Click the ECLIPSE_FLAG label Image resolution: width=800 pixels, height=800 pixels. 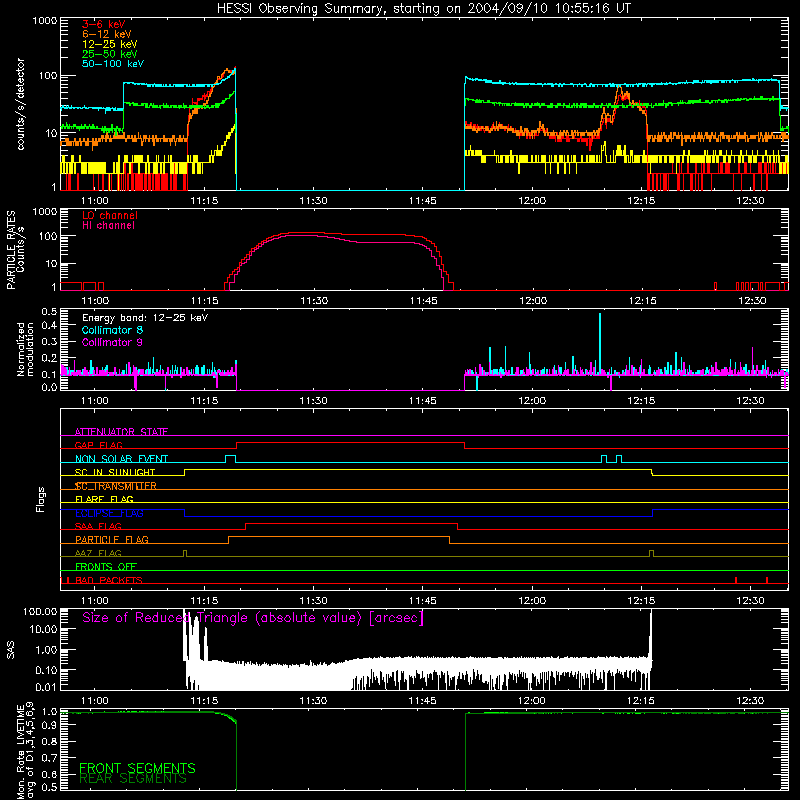(x=109, y=513)
